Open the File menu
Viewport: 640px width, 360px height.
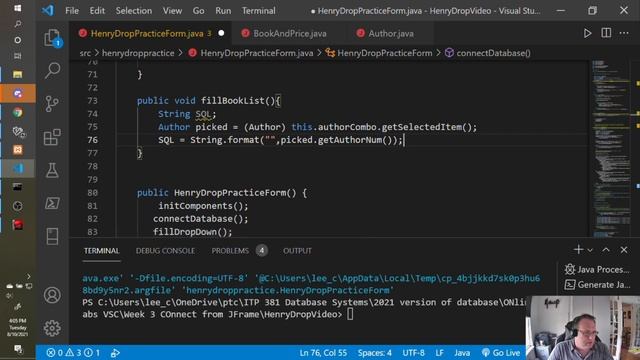click(x=72, y=11)
